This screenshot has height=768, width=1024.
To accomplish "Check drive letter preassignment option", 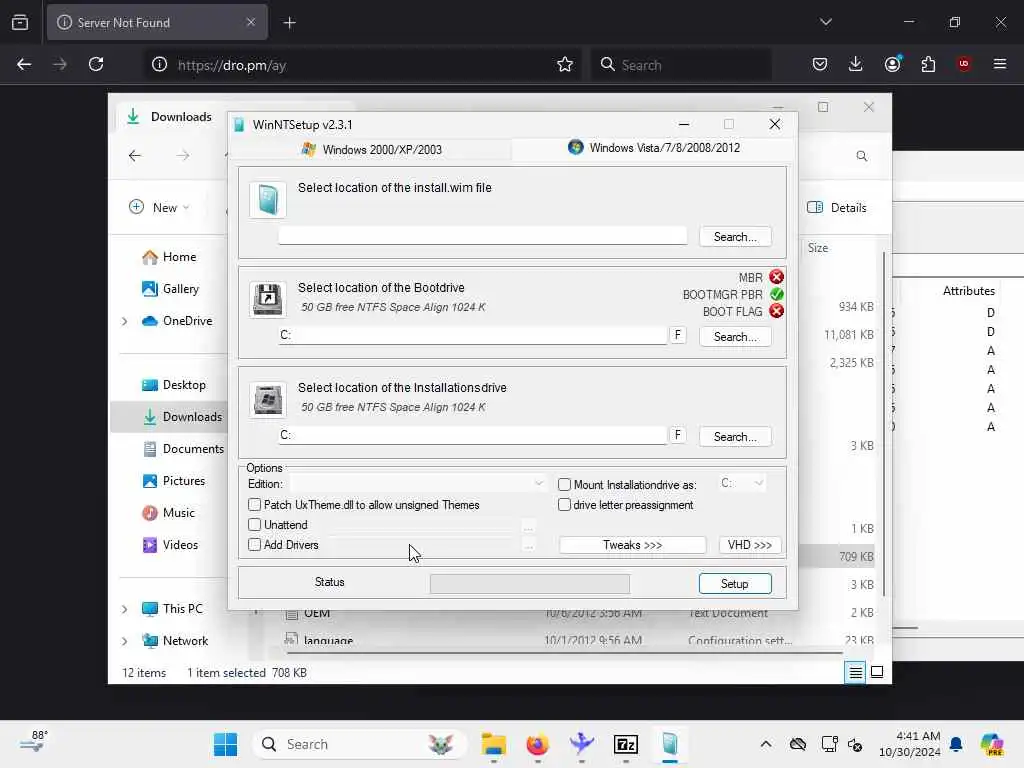I will [564, 505].
